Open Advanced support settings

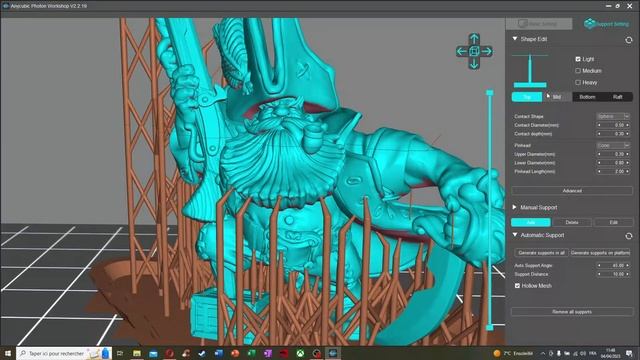coord(572,191)
